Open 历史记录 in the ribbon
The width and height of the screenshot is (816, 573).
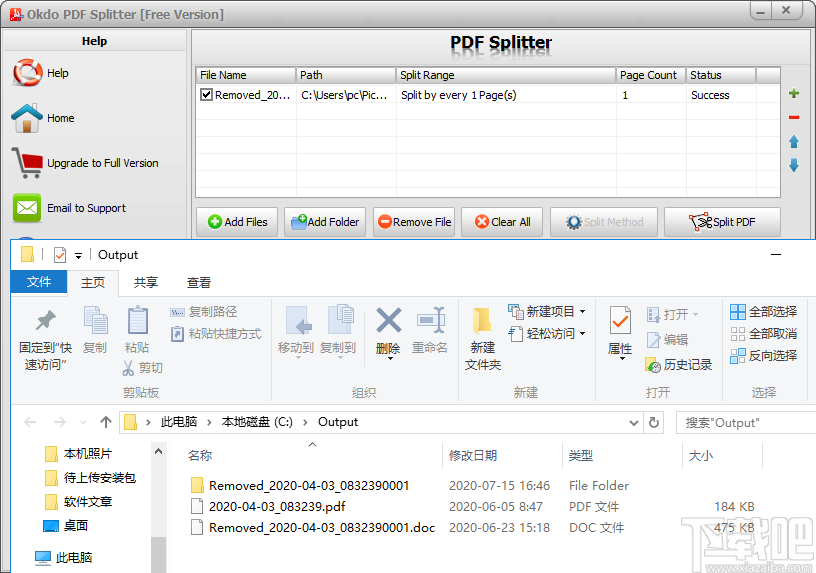coord(679,365)
